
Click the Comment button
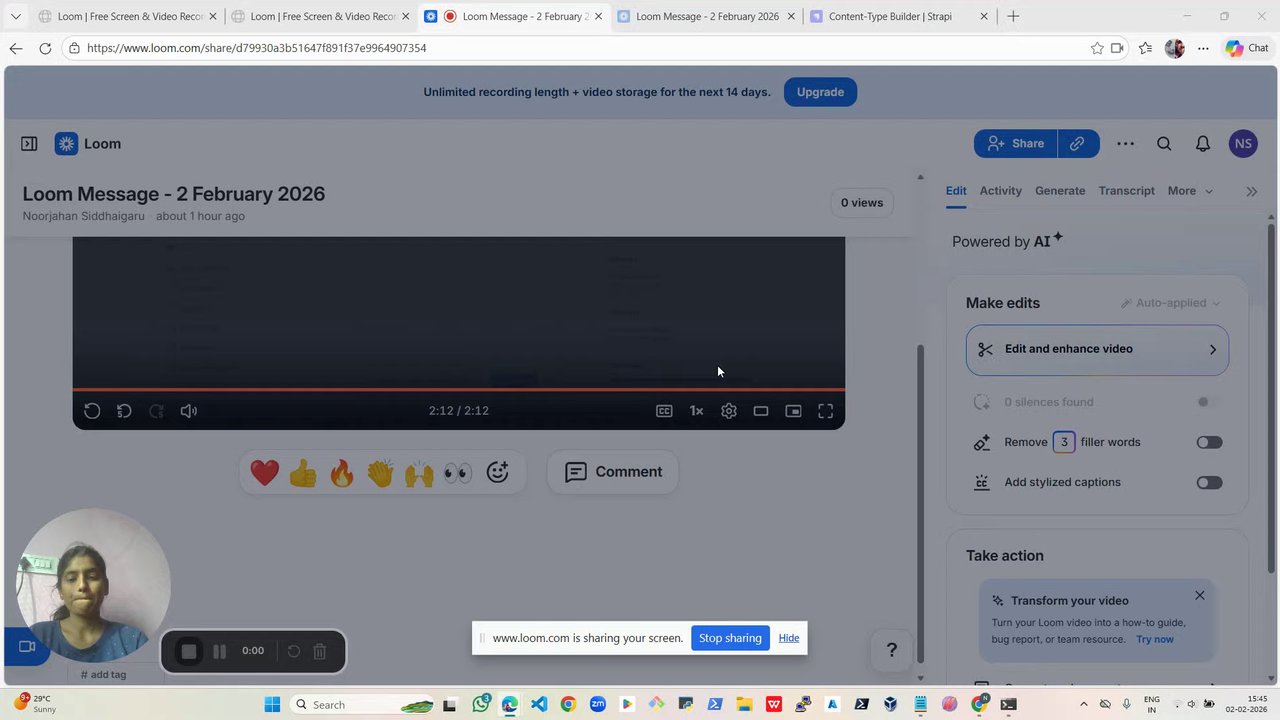(x=613, y=472)
